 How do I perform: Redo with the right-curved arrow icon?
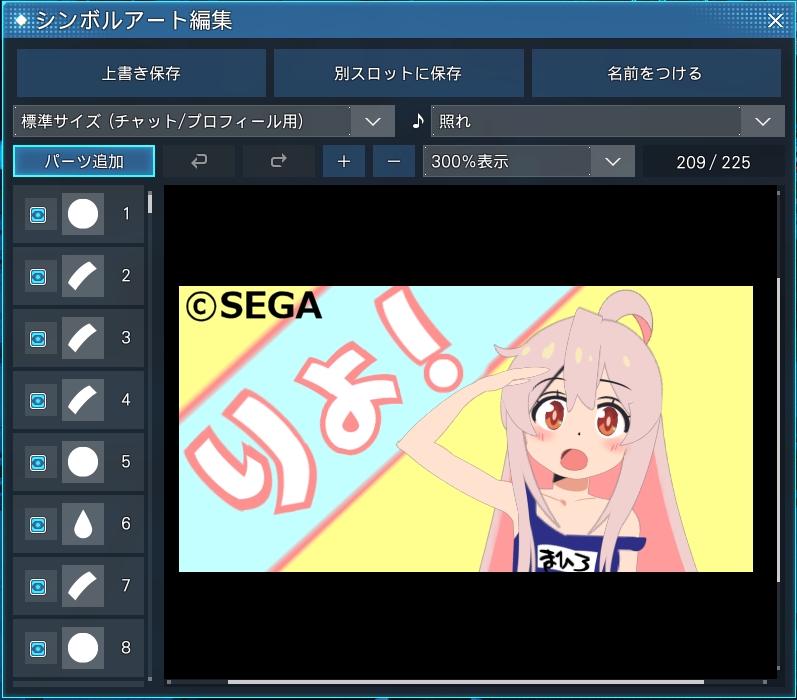(x=279, y=161)
